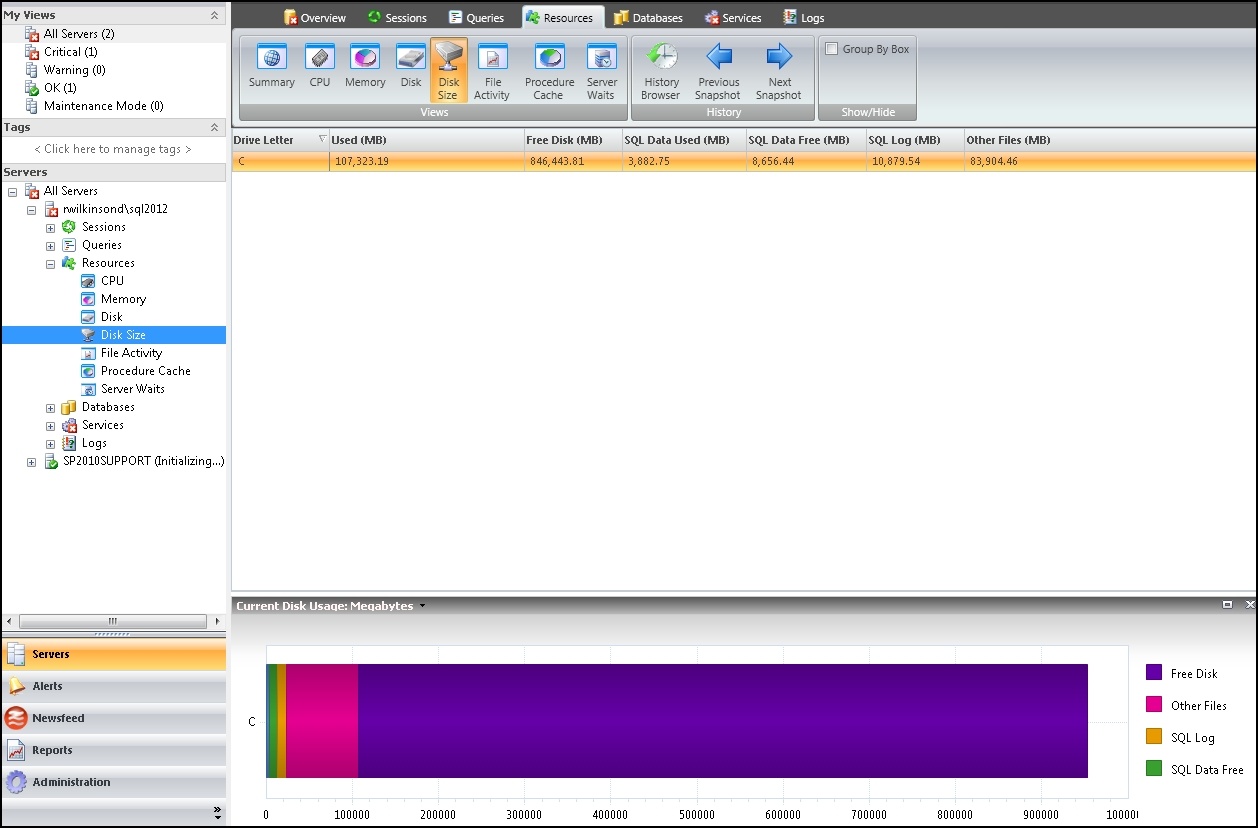Click here to manage tags link

[112, 149]
